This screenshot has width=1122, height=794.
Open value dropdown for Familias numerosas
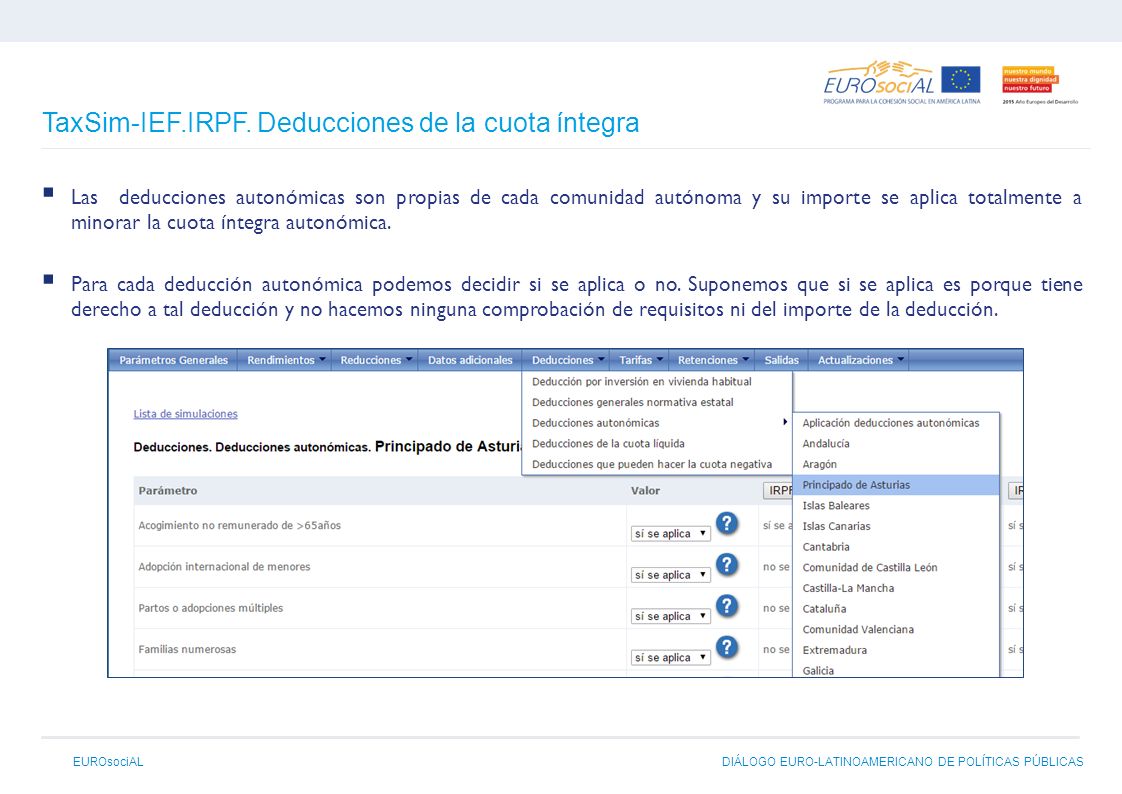(670, 658)
